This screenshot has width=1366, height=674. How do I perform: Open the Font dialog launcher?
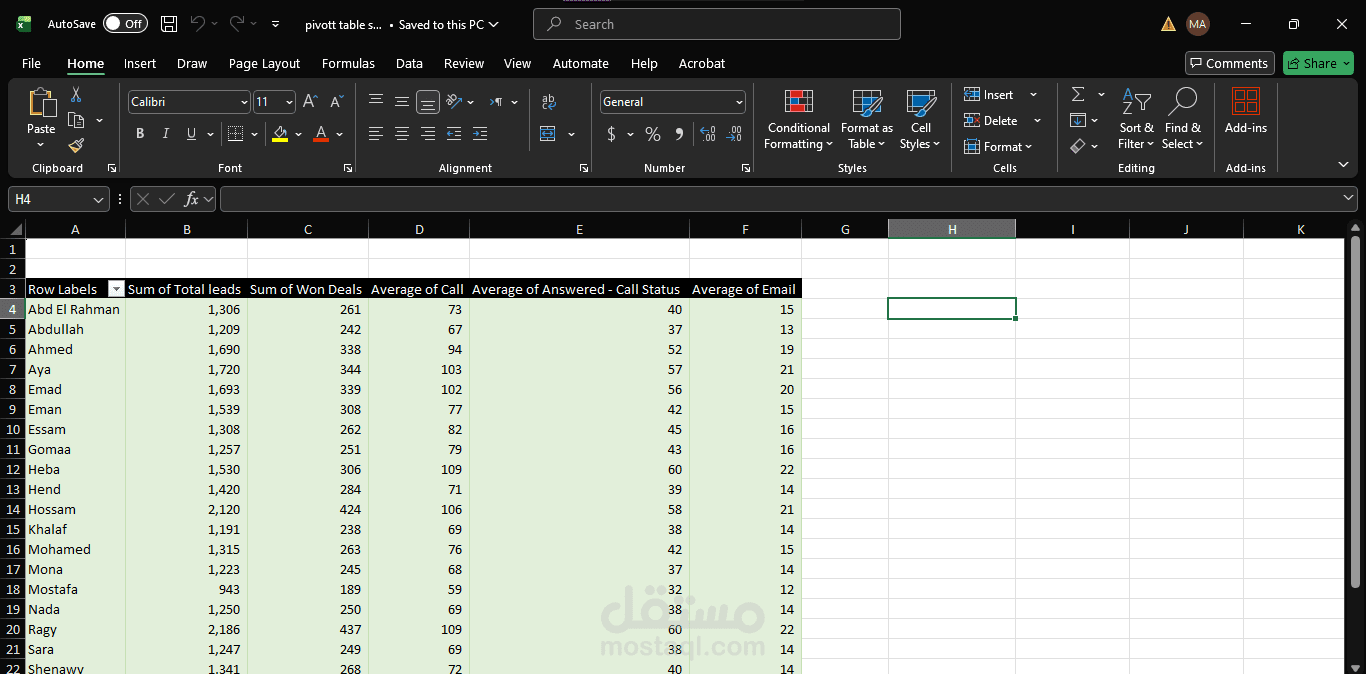pyautogui.click(x=348, y=168)
